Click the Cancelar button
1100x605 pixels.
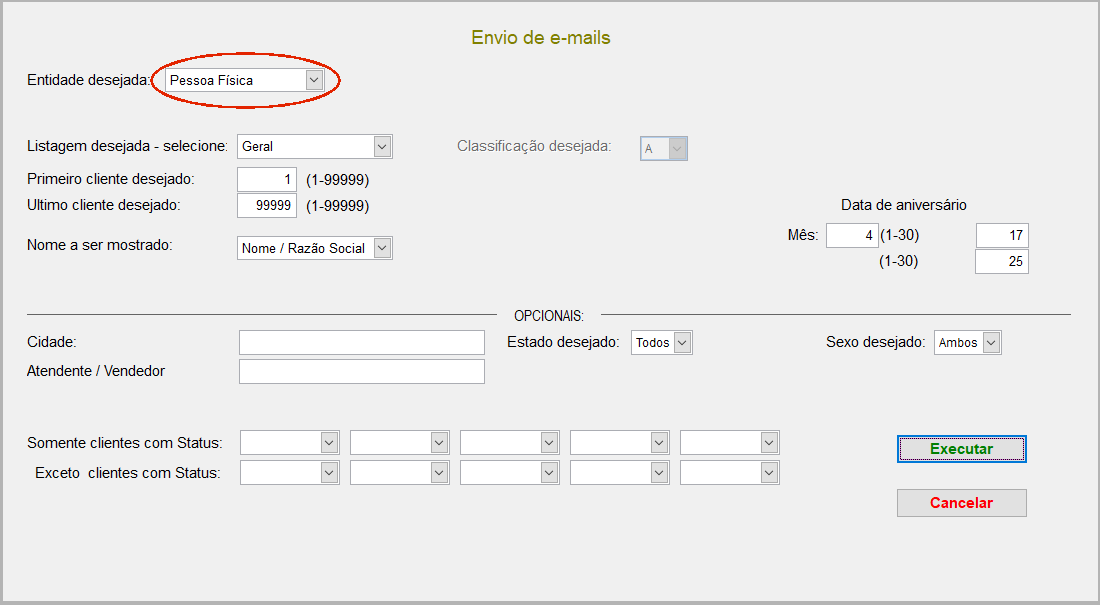tap(961, 503)
